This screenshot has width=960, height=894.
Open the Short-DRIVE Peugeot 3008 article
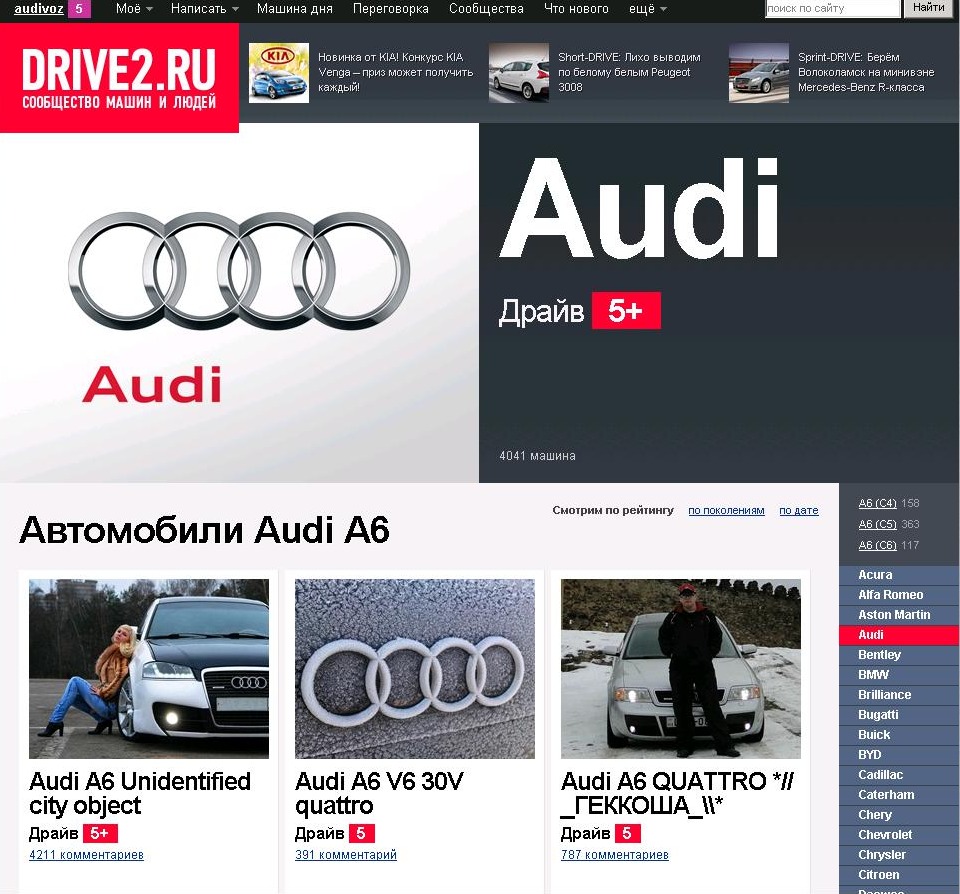tap(629, 72)
